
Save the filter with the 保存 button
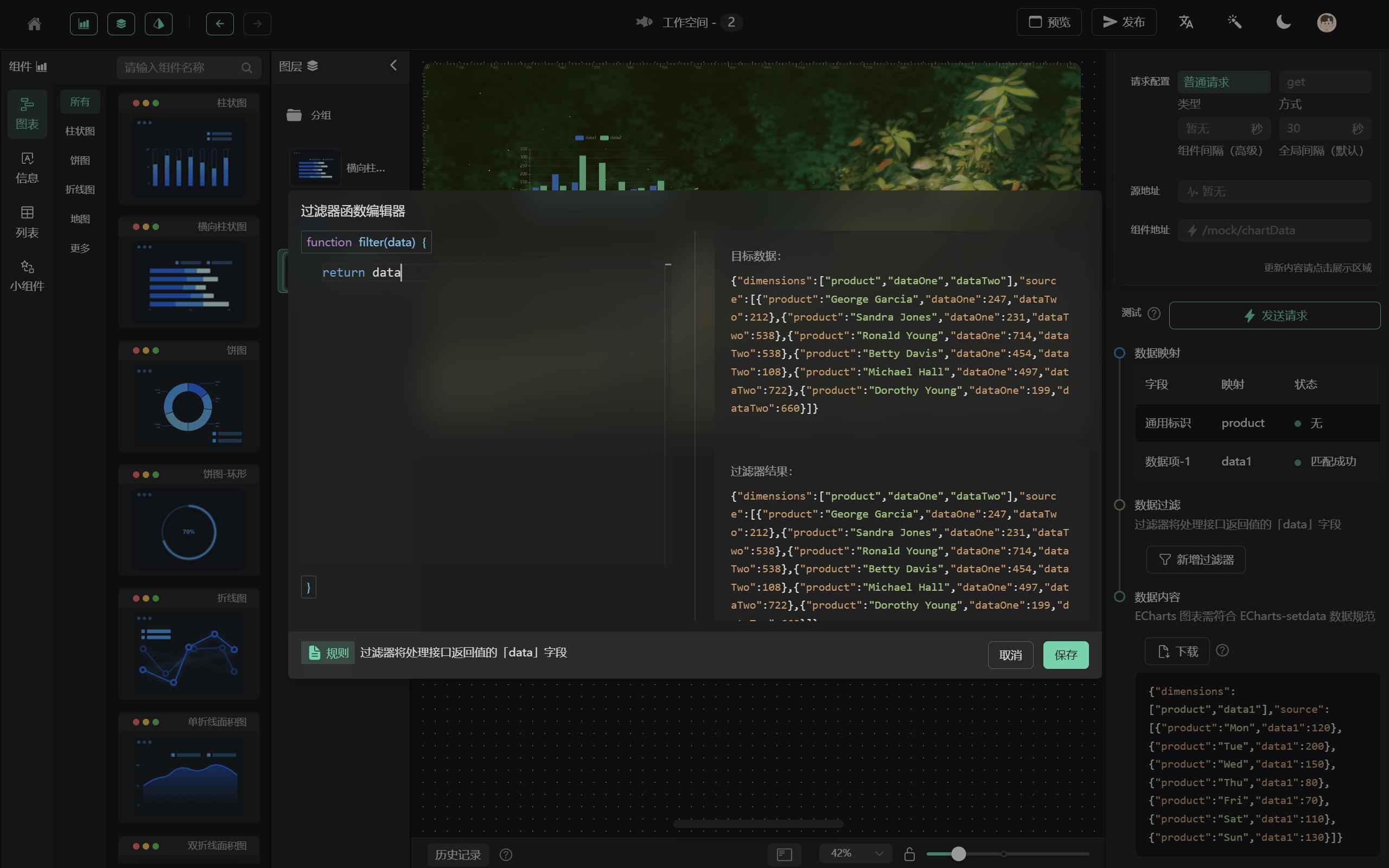pyautogui.click(x=1065, y=654)
